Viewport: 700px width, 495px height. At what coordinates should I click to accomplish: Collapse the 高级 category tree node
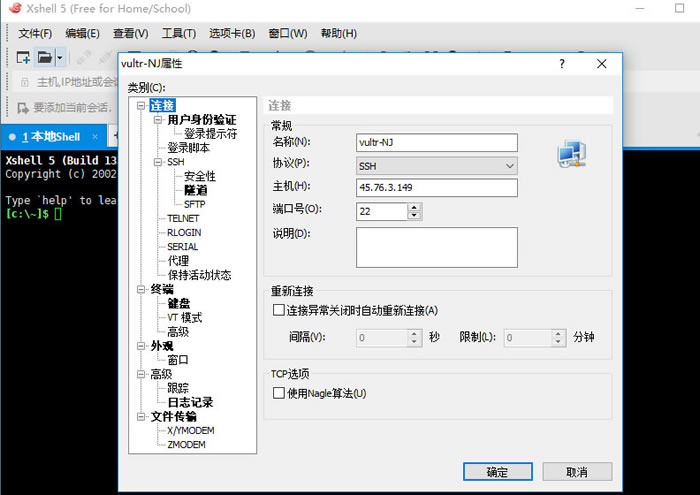tap(141, 374)
